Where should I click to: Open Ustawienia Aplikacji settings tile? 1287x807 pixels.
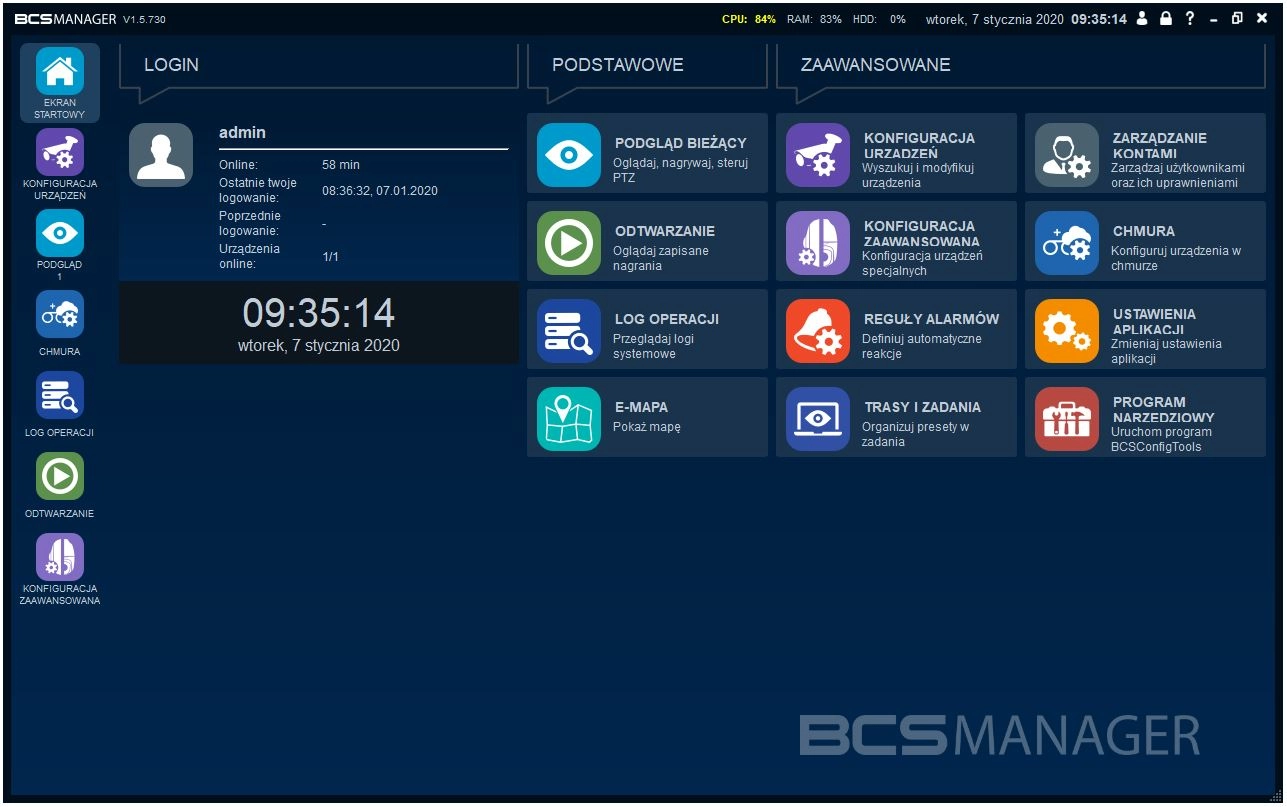pyautogui.click(x=1145, y=329)
